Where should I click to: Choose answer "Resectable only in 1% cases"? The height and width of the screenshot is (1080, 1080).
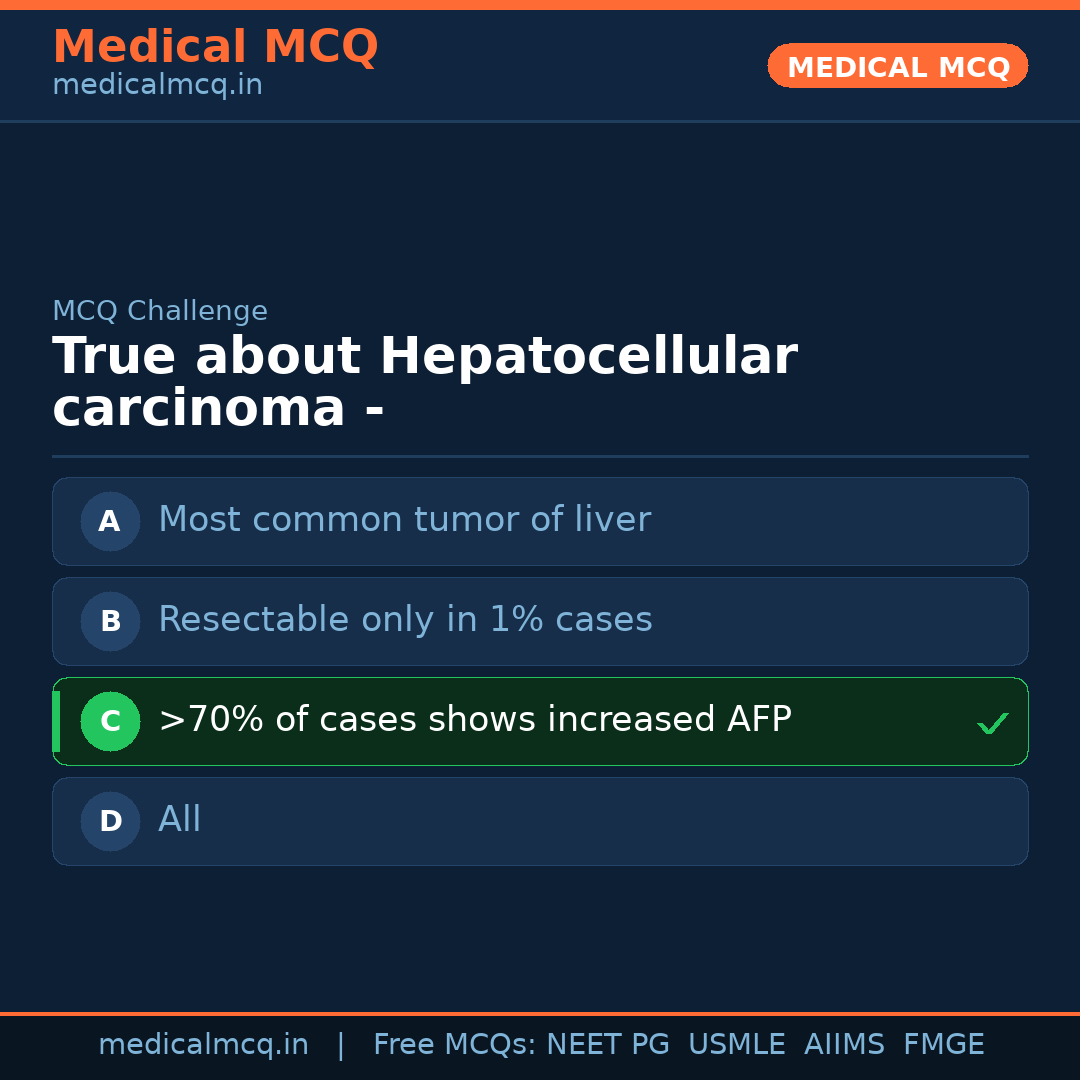click(405, 620)
